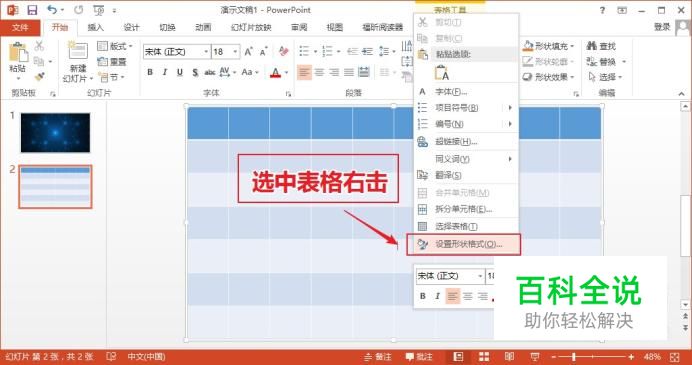692x365 pixels.
Task: Click the Undo arrow icon
Action: (52, 10)
